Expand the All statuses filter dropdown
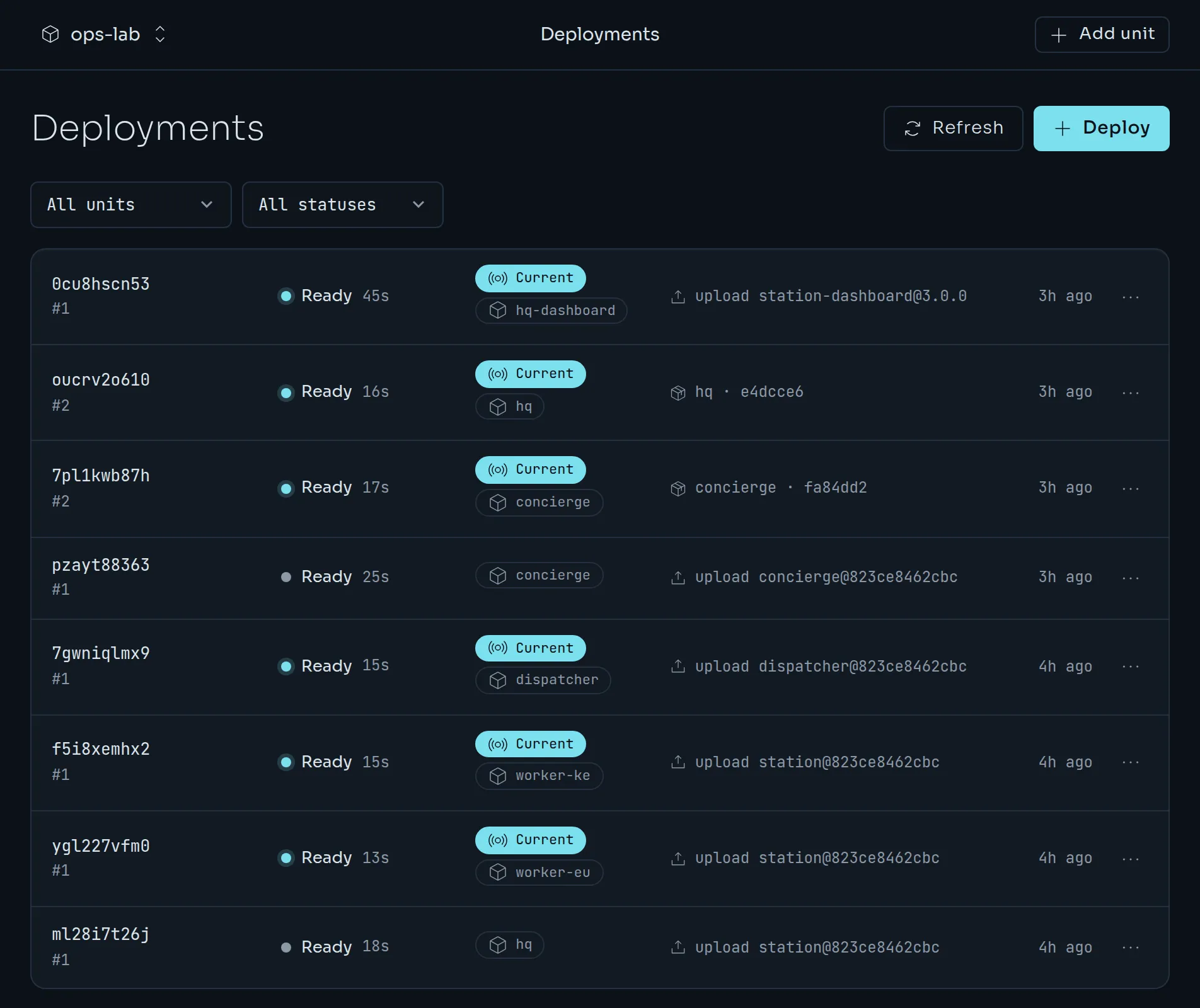This screenshot has width=1200, height=1008. (343, 205)
